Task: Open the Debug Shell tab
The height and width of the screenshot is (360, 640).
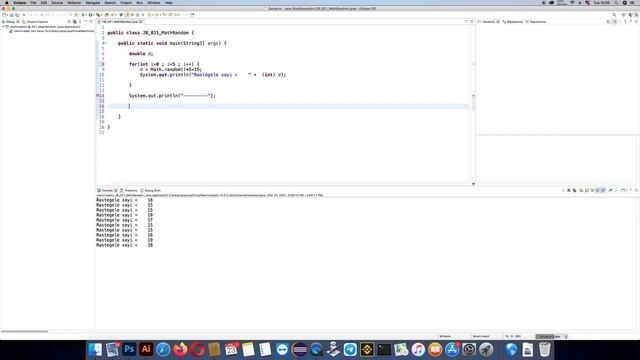Action: pos(151,191)
